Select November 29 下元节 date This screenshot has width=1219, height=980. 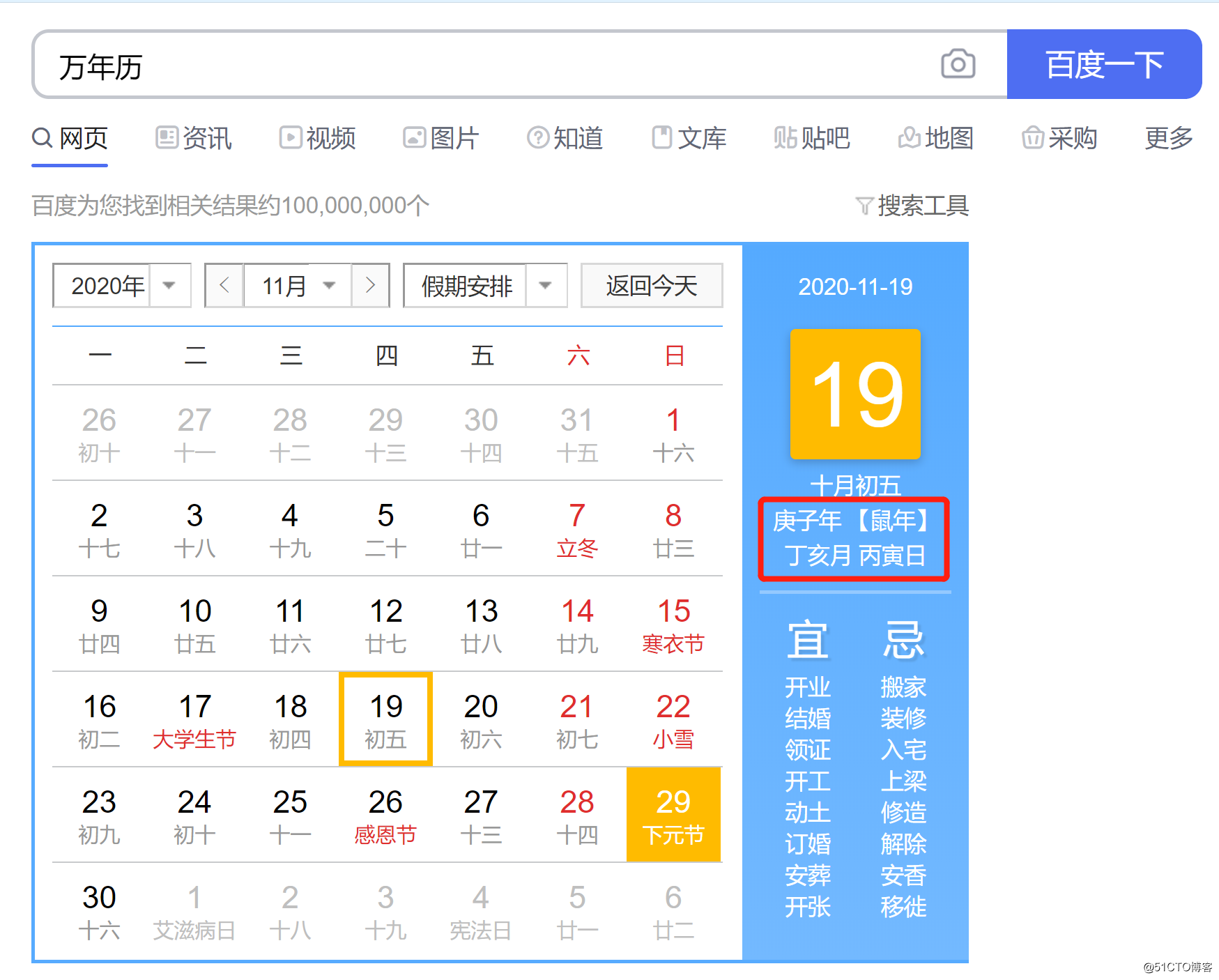click(673, 815)
